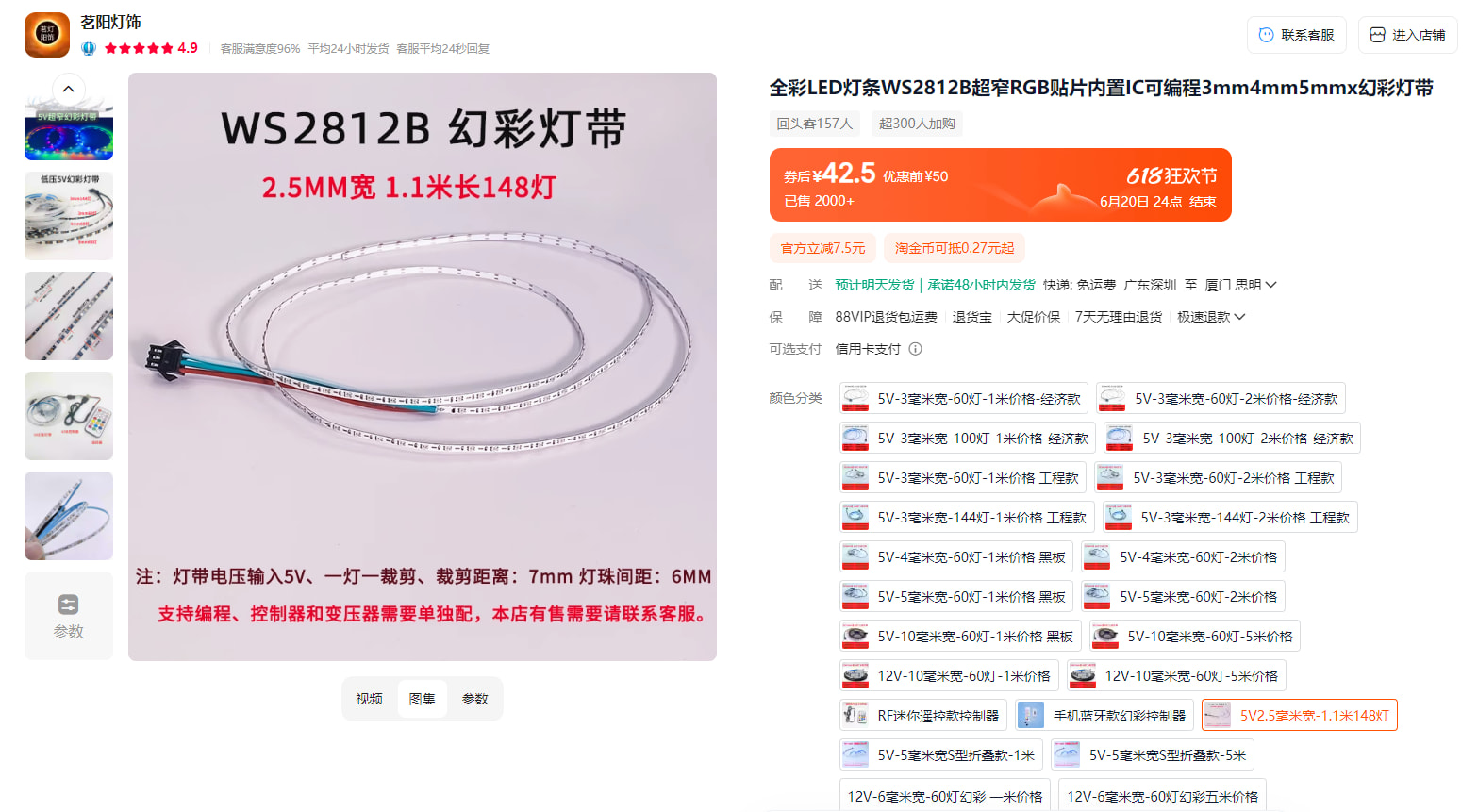Open the 参数 panel icon below thumbnails
This screenshot has height=812, width=1478.
click(69, 605)
